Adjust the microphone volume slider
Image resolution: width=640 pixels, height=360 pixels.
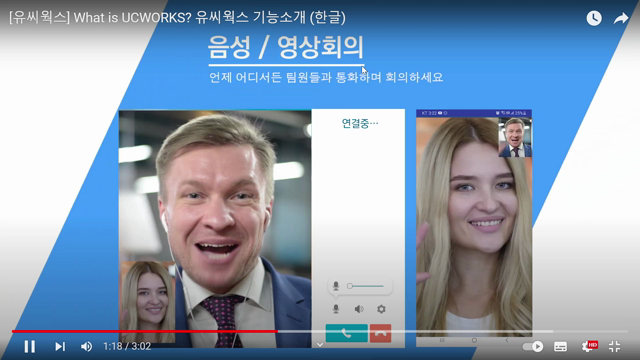[x=365, y=286]
